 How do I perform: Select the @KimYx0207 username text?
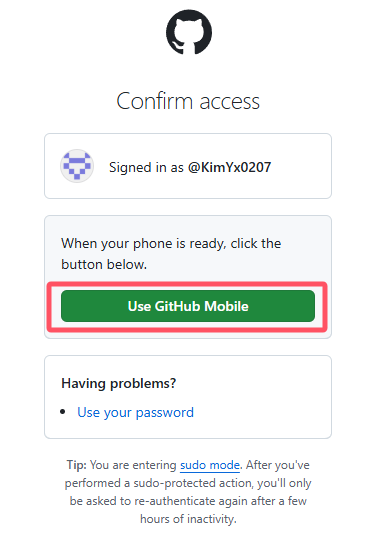click(229, 167)
